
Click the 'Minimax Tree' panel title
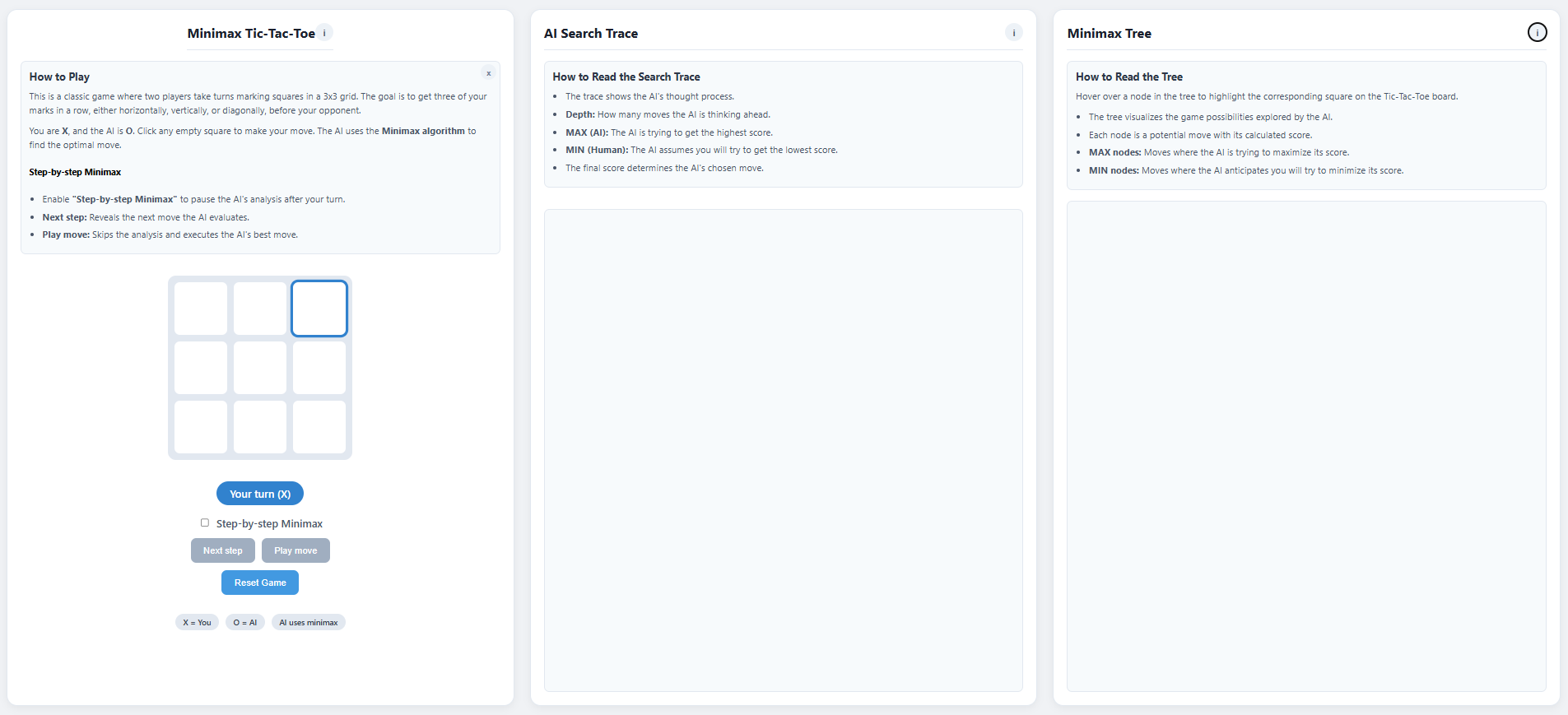click(x=1110, y=33)
